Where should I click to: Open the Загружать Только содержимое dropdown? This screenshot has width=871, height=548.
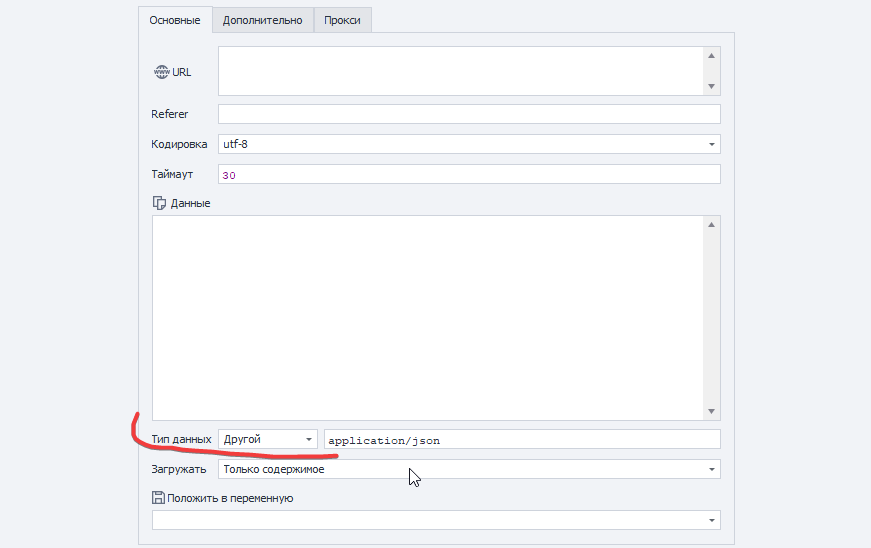[x=469, y=469]
